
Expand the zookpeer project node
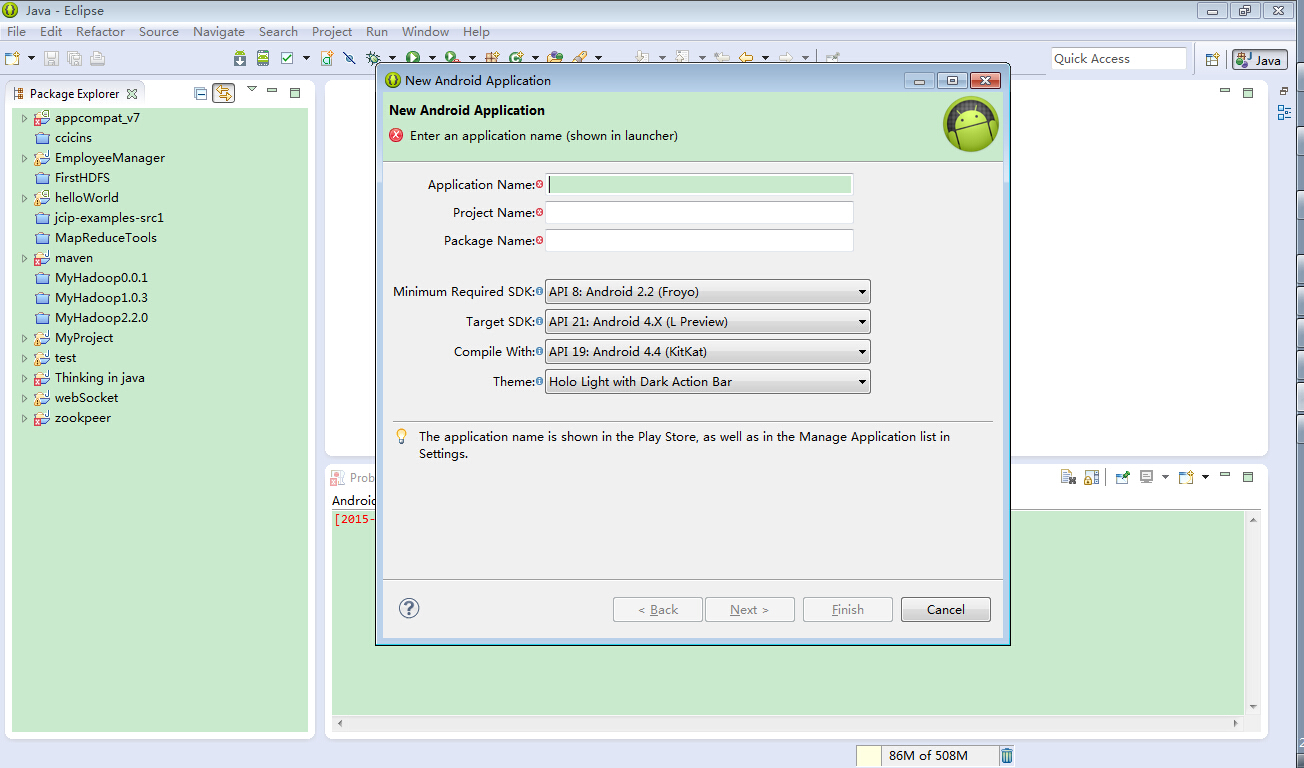[25, 418]
